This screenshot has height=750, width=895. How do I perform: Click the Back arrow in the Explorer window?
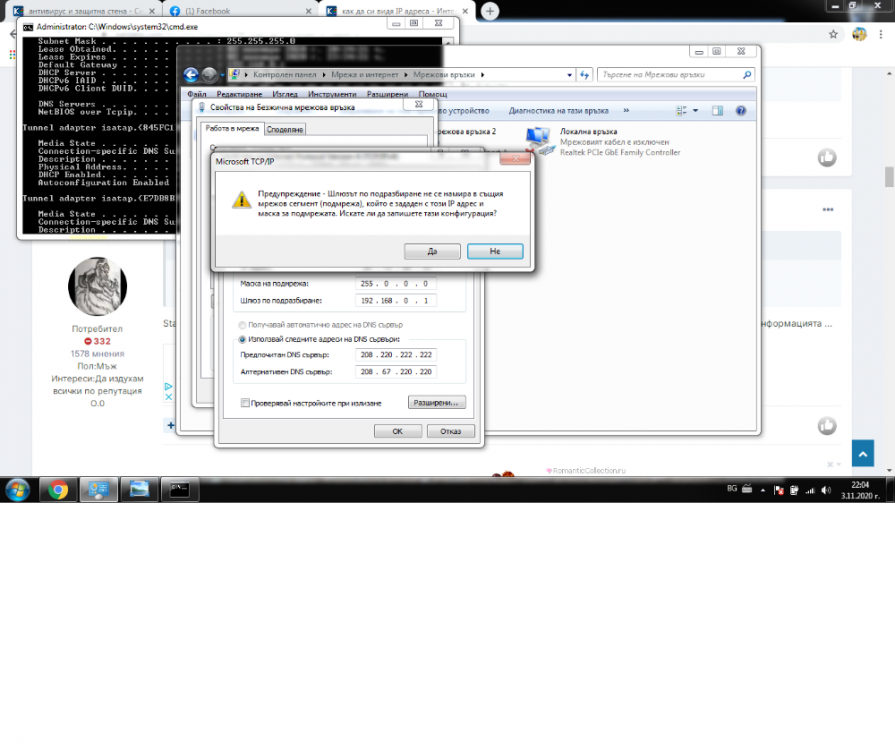(x=191, y=75)
